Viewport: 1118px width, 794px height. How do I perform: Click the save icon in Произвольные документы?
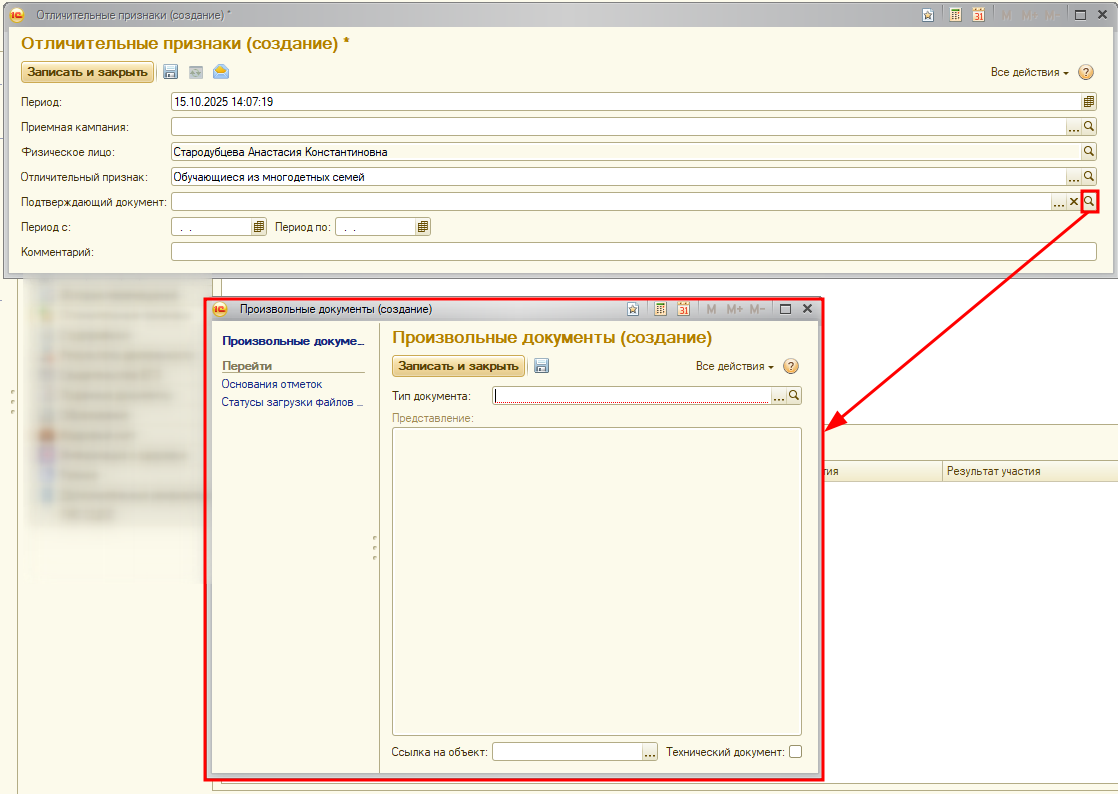coord(541,366)
